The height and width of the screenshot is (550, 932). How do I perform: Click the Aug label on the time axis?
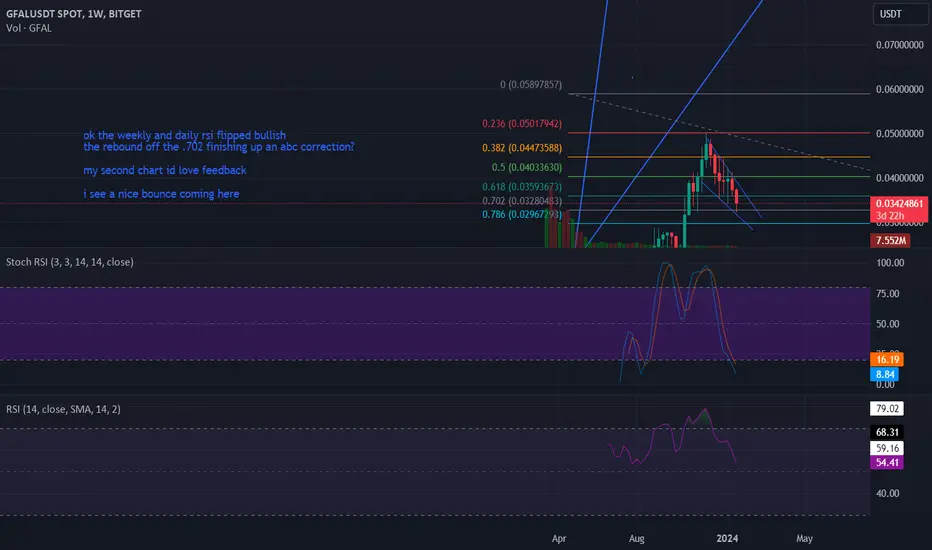pos(637,539)
